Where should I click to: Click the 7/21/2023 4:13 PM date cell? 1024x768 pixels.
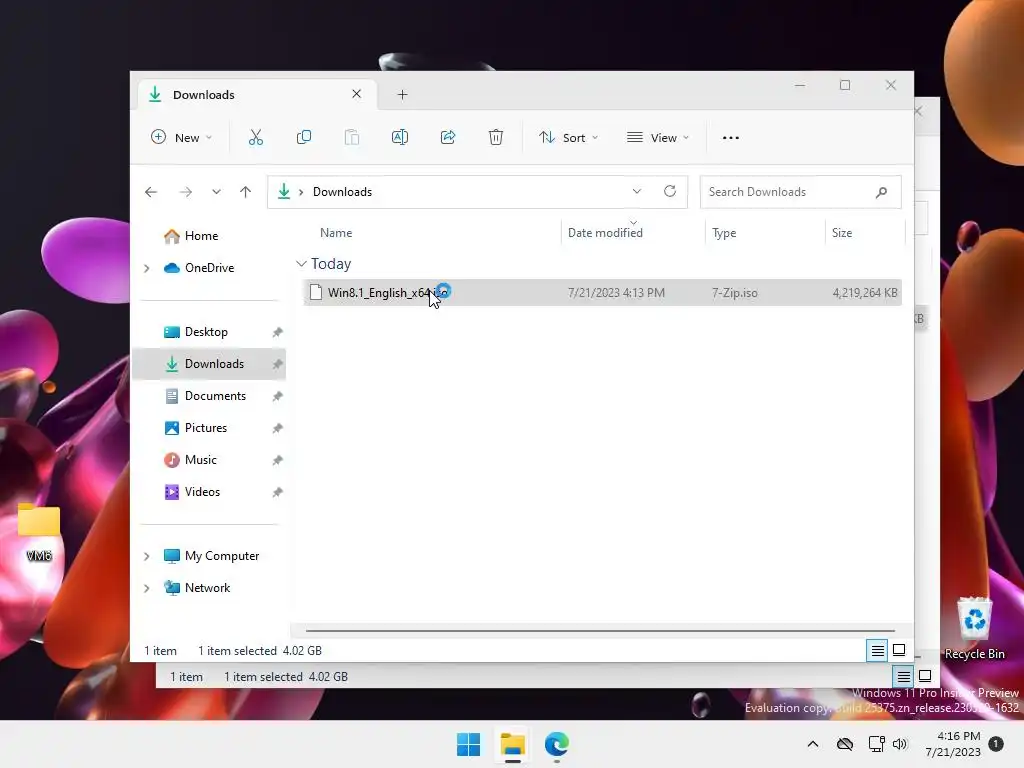[616, 293]
